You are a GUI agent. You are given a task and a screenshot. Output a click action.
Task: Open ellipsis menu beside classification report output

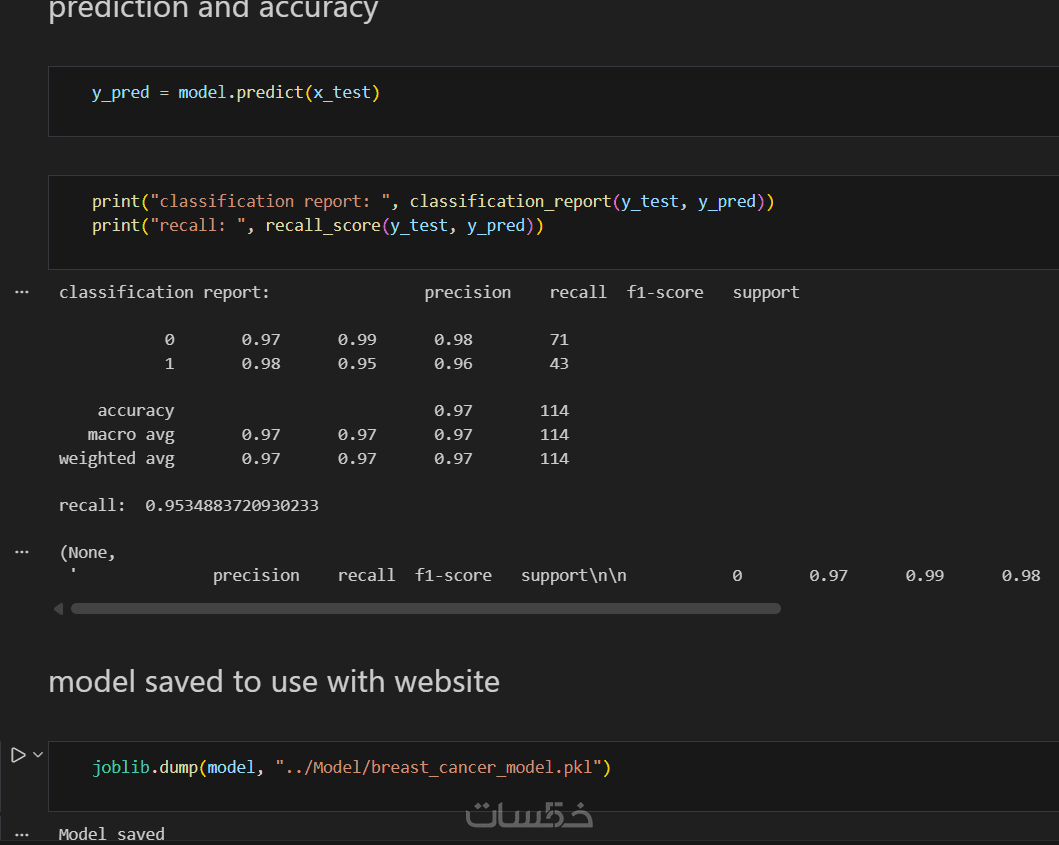22,292
